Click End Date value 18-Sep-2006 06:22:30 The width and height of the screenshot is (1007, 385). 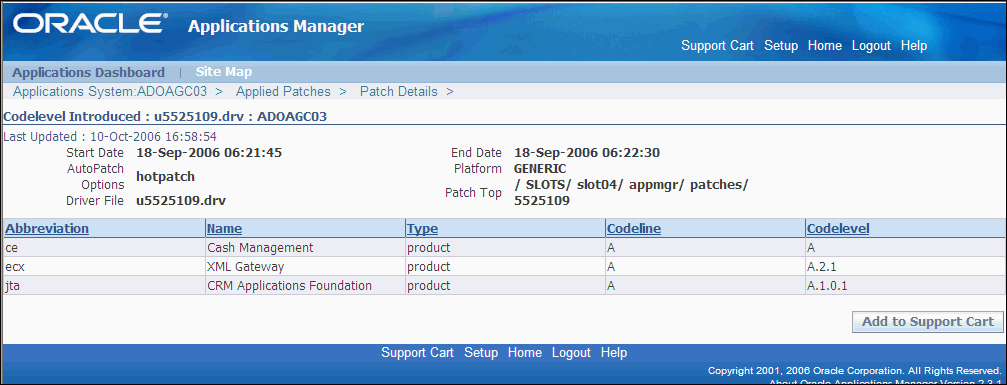pyautogui.click(x=587, y=153)
